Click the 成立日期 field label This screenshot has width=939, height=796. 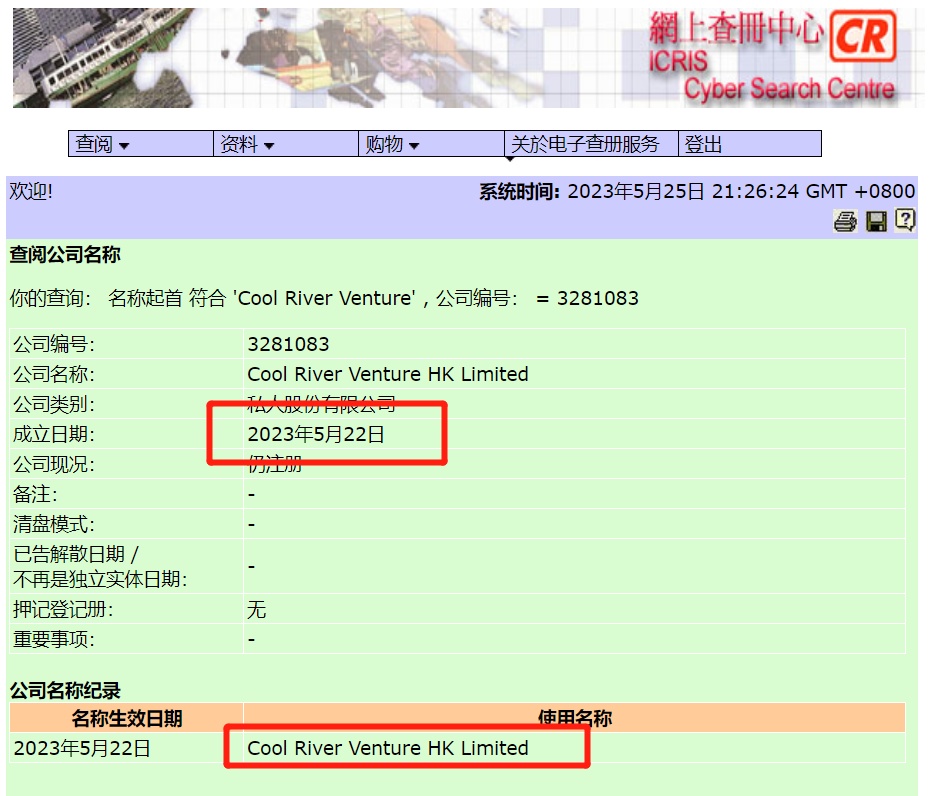(x=54, y=434)
